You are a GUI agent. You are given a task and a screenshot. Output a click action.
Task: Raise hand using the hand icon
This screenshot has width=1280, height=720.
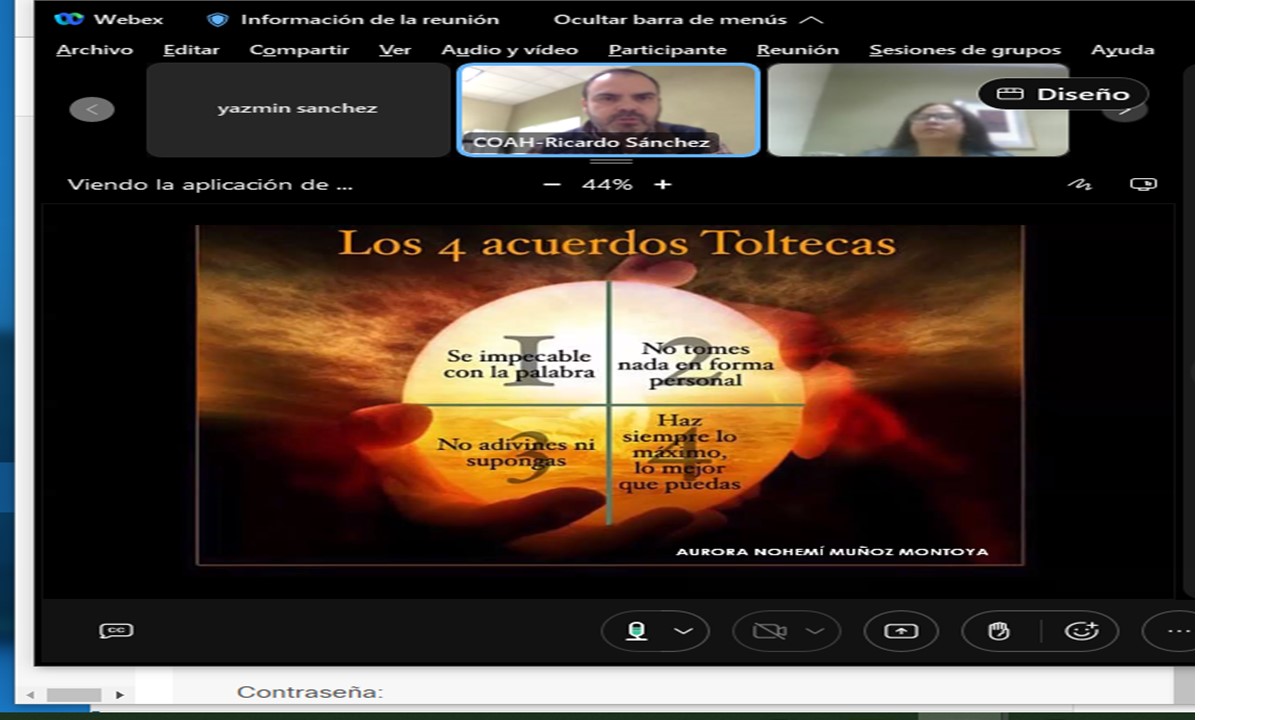[x=998, y=631]
